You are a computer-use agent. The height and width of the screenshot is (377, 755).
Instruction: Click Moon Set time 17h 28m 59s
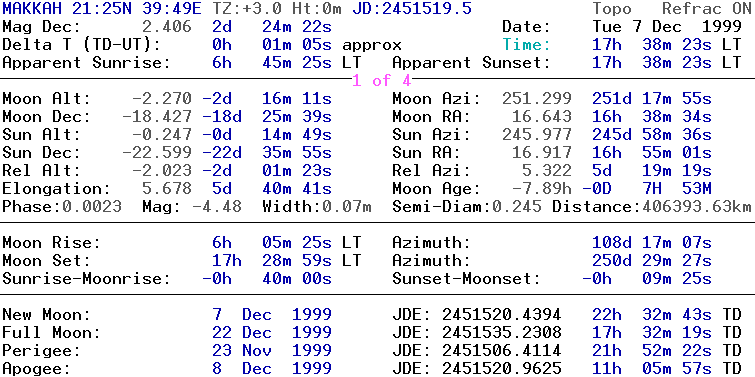click(272, 260)
